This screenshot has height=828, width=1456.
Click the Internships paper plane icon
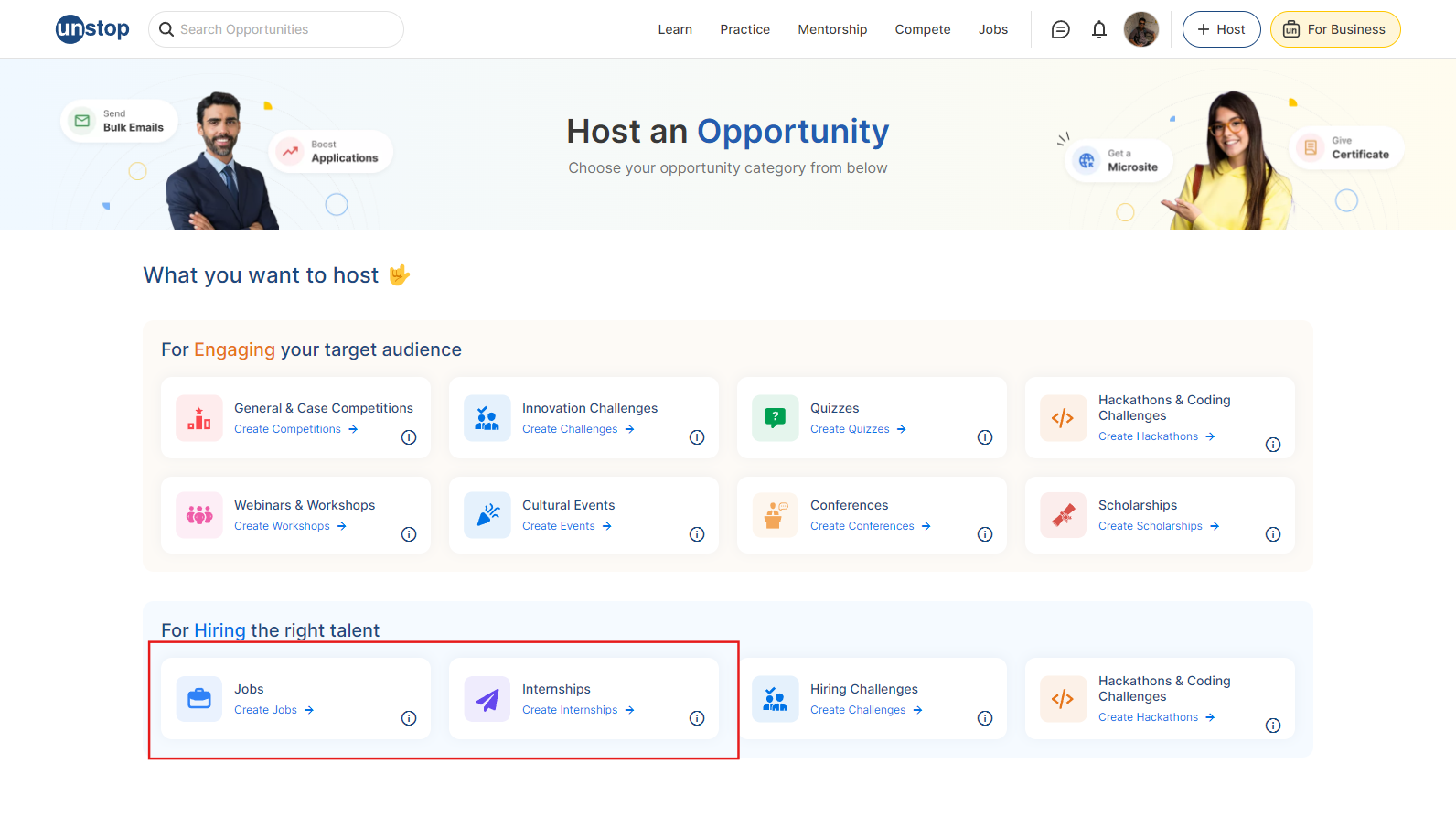tap(487, 699)
